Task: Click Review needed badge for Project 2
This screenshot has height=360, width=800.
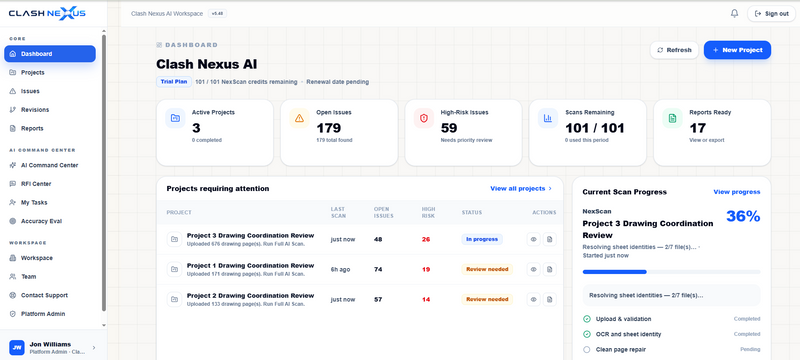Action: [487, 299]
